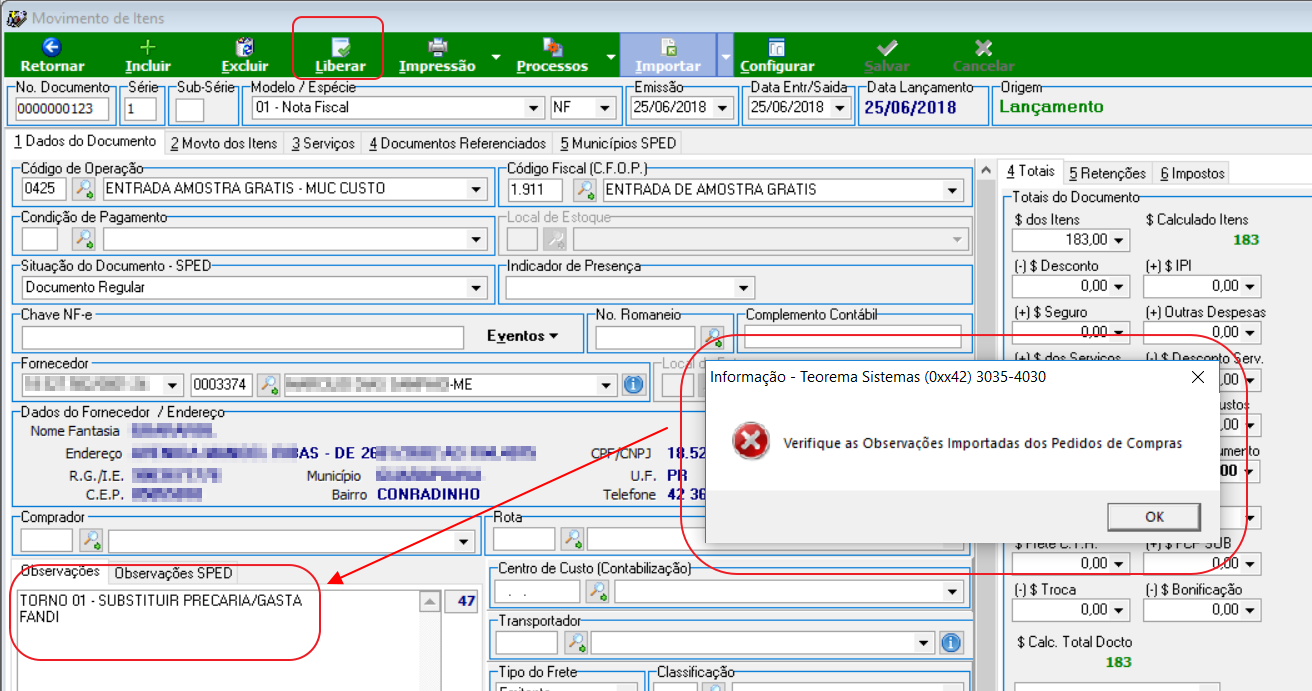This screenshot has height=691, width=1312.
Task: Click the Eventos button near Chave NF-e
Action: tap(523, 335)
